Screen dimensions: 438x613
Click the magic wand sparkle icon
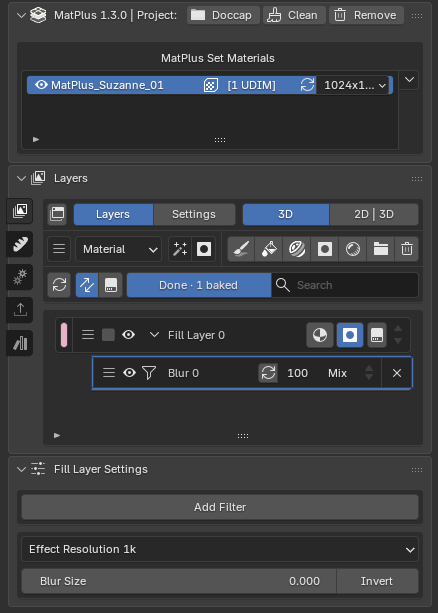click(180, 249)
